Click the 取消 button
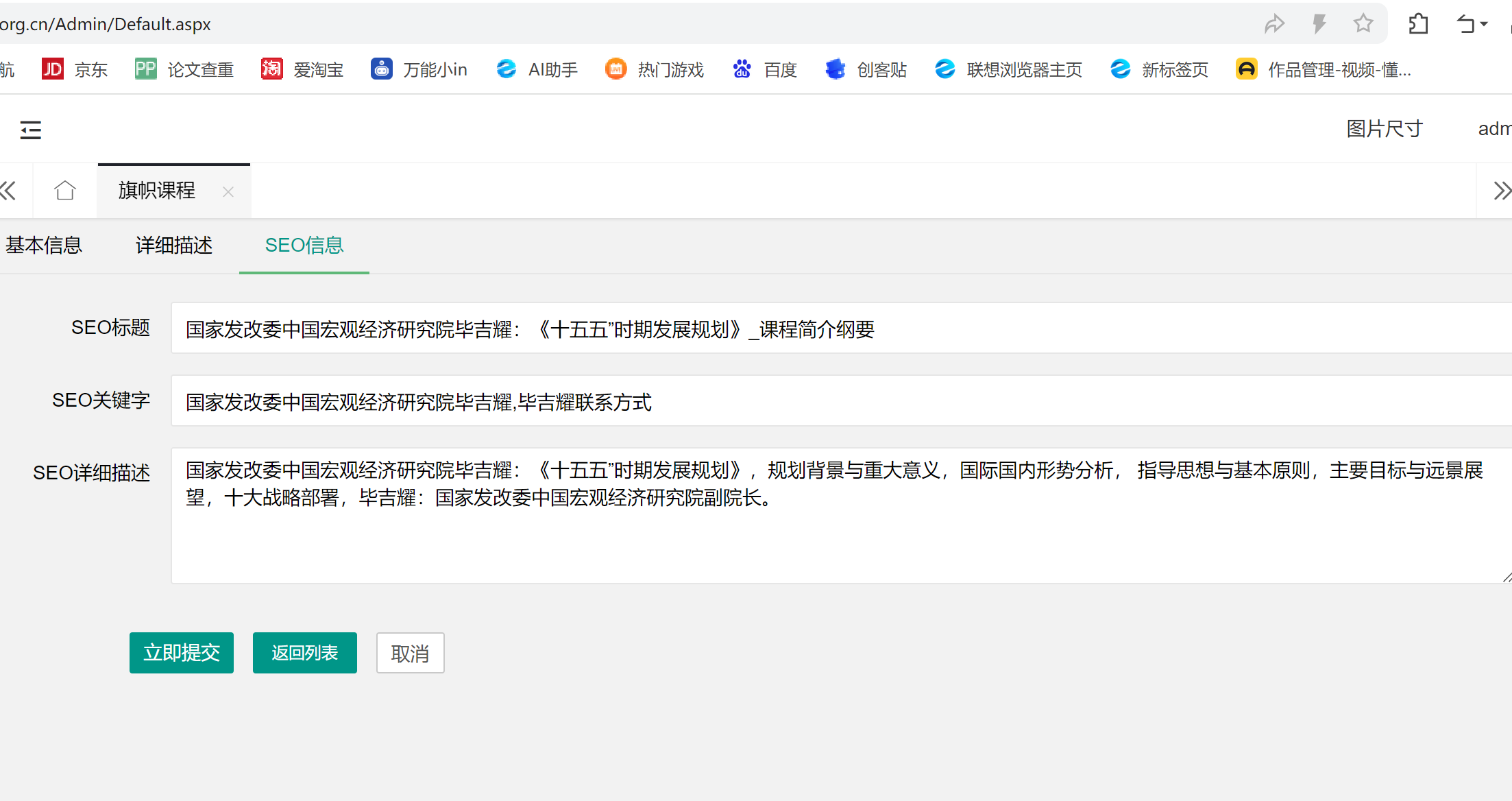The height and width of the screenshot is (801, 1512). [x=410, y=654]
